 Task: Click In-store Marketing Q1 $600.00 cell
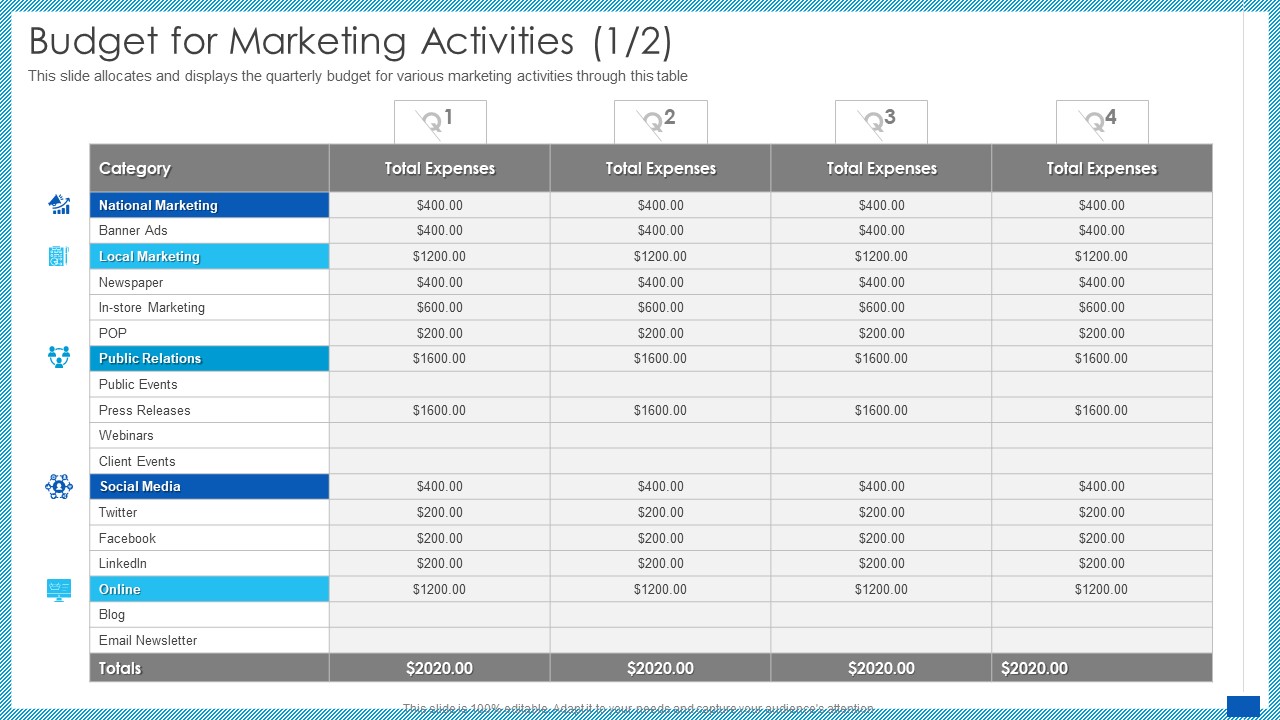[440, 307]
